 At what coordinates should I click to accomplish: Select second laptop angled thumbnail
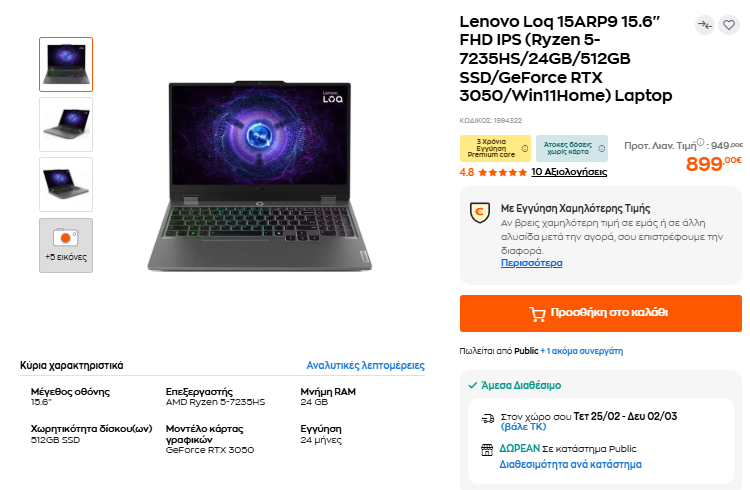point(66,124)
